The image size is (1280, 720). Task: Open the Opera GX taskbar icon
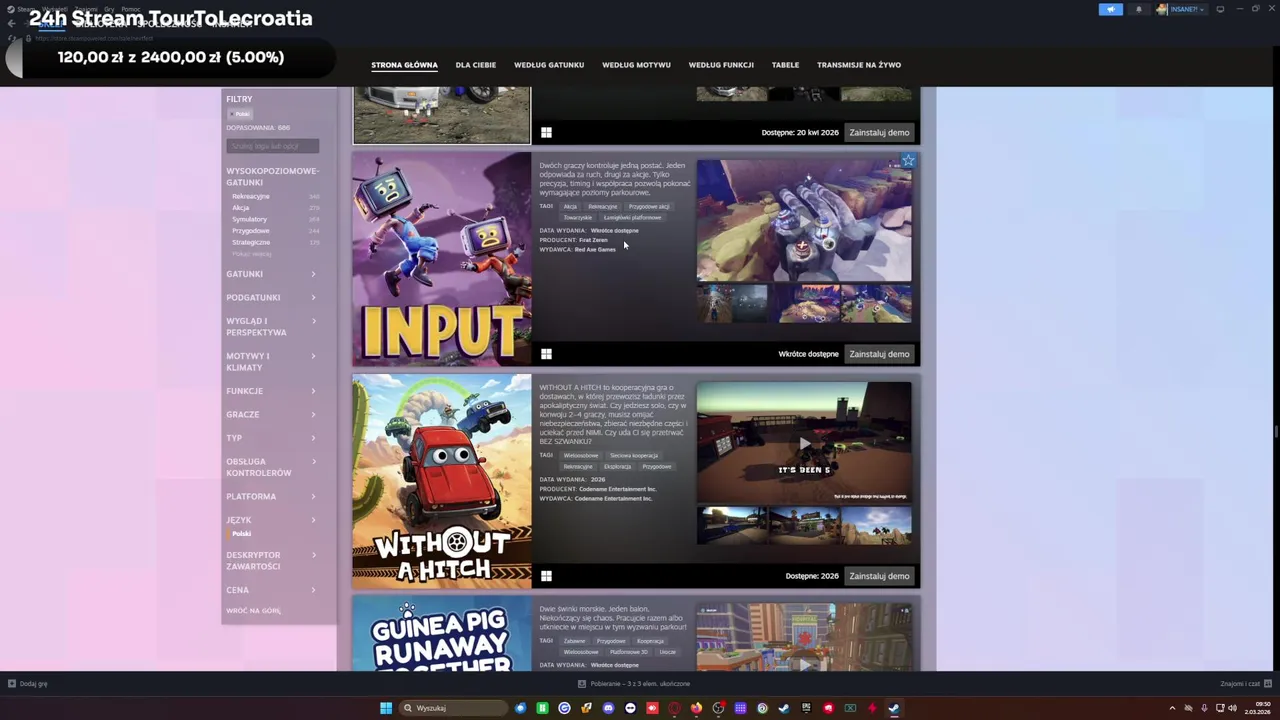tap(674, 708)
